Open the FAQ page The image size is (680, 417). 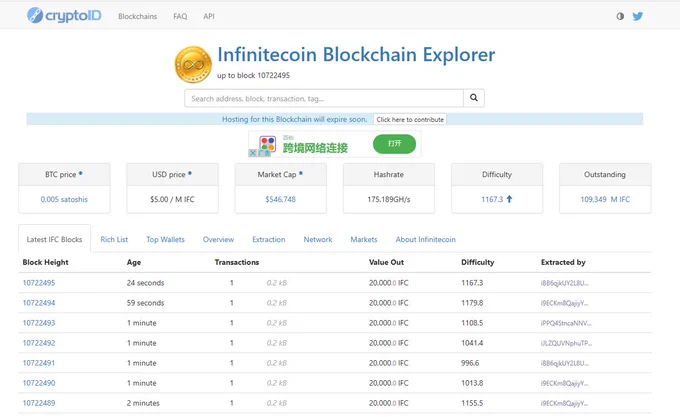tap(180, 16)
